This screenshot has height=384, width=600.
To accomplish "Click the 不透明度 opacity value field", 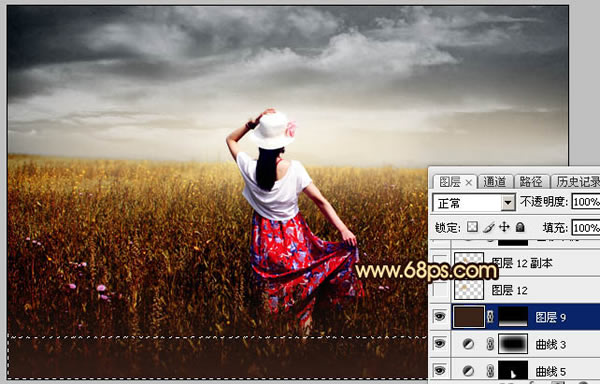I will (586, 202).
